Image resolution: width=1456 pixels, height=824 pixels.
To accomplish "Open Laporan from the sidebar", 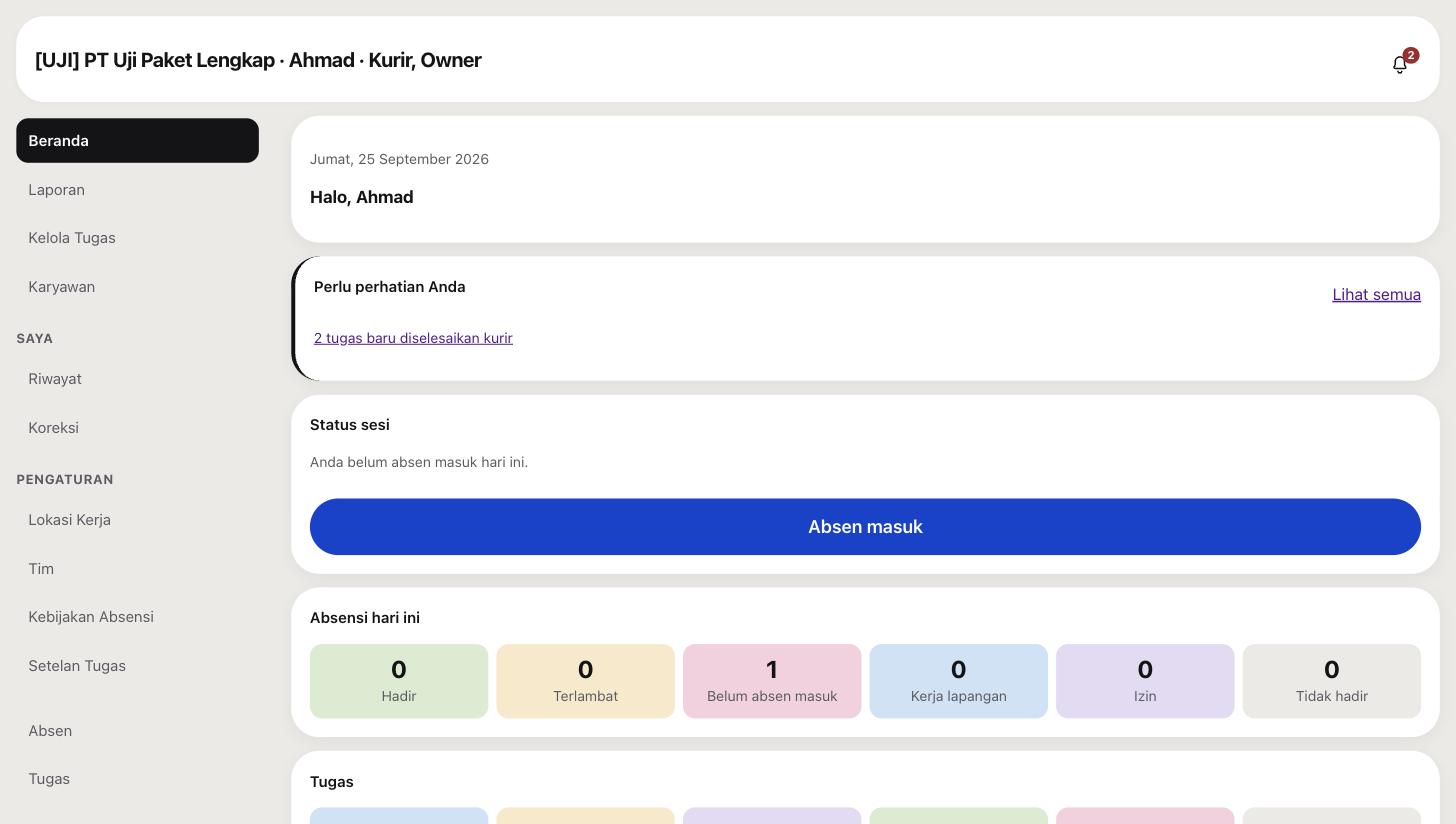I will [137, 190].
